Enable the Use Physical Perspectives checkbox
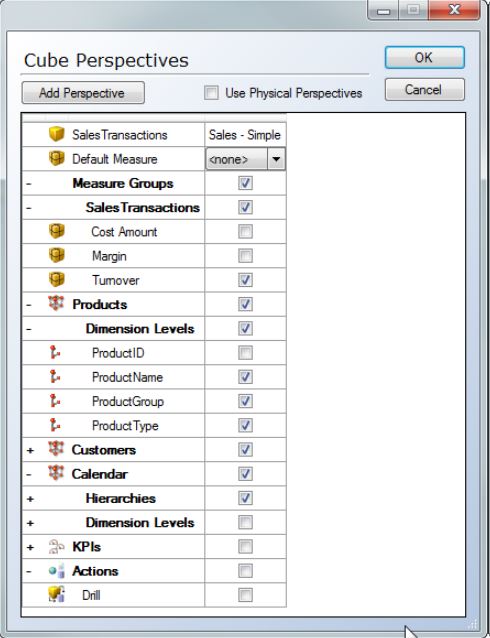The width and height of the screenshot is (490, 638). click(x=211, y=93)
